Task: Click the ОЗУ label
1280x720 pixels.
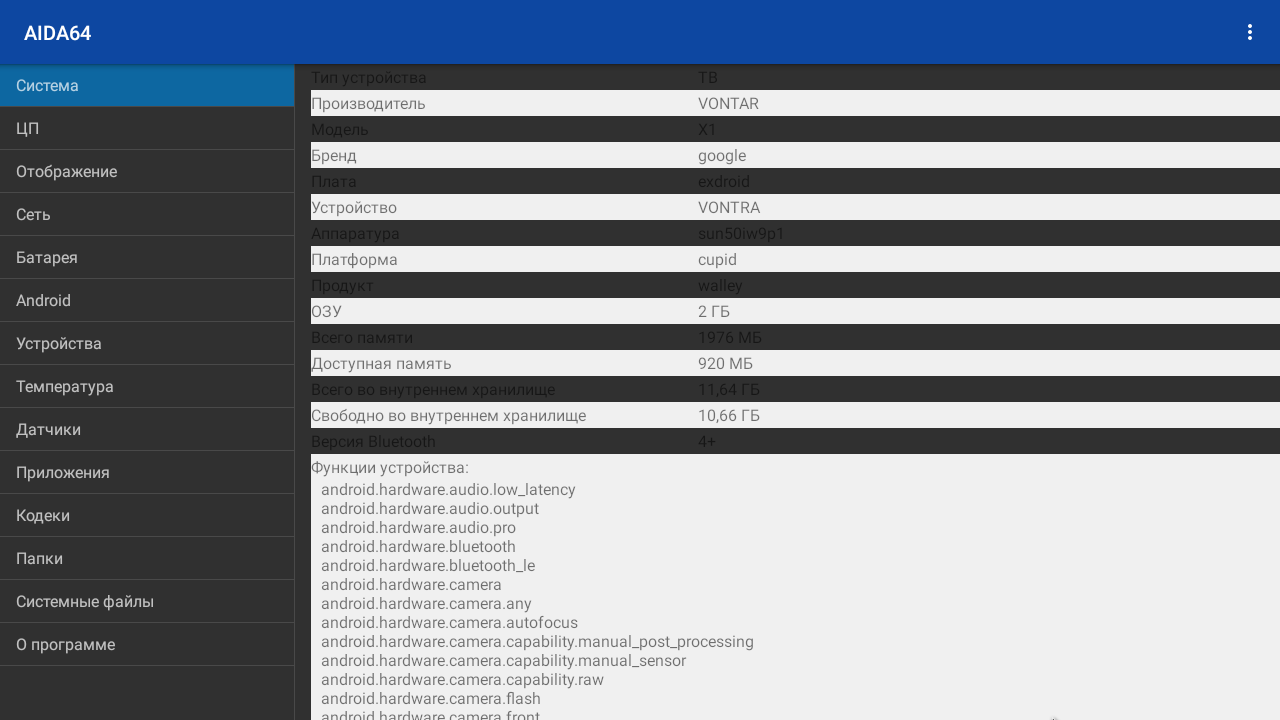Action: (326, 312)
